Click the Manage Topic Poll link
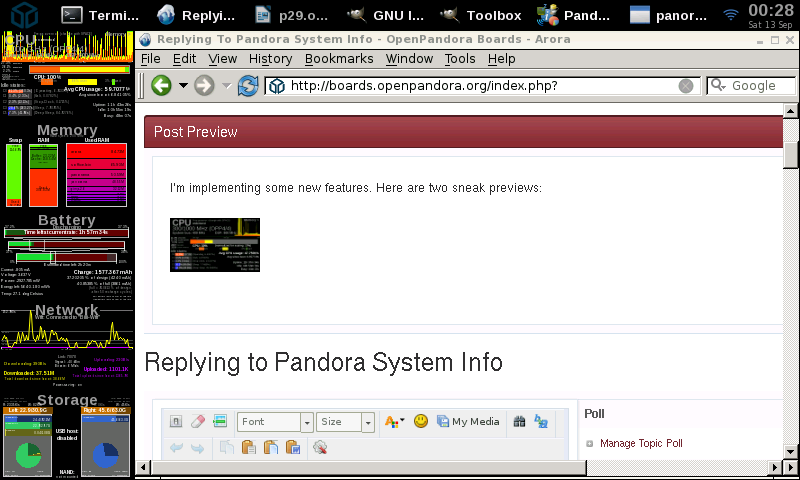Viewport: 800px width, 480px height. (641, 443)
